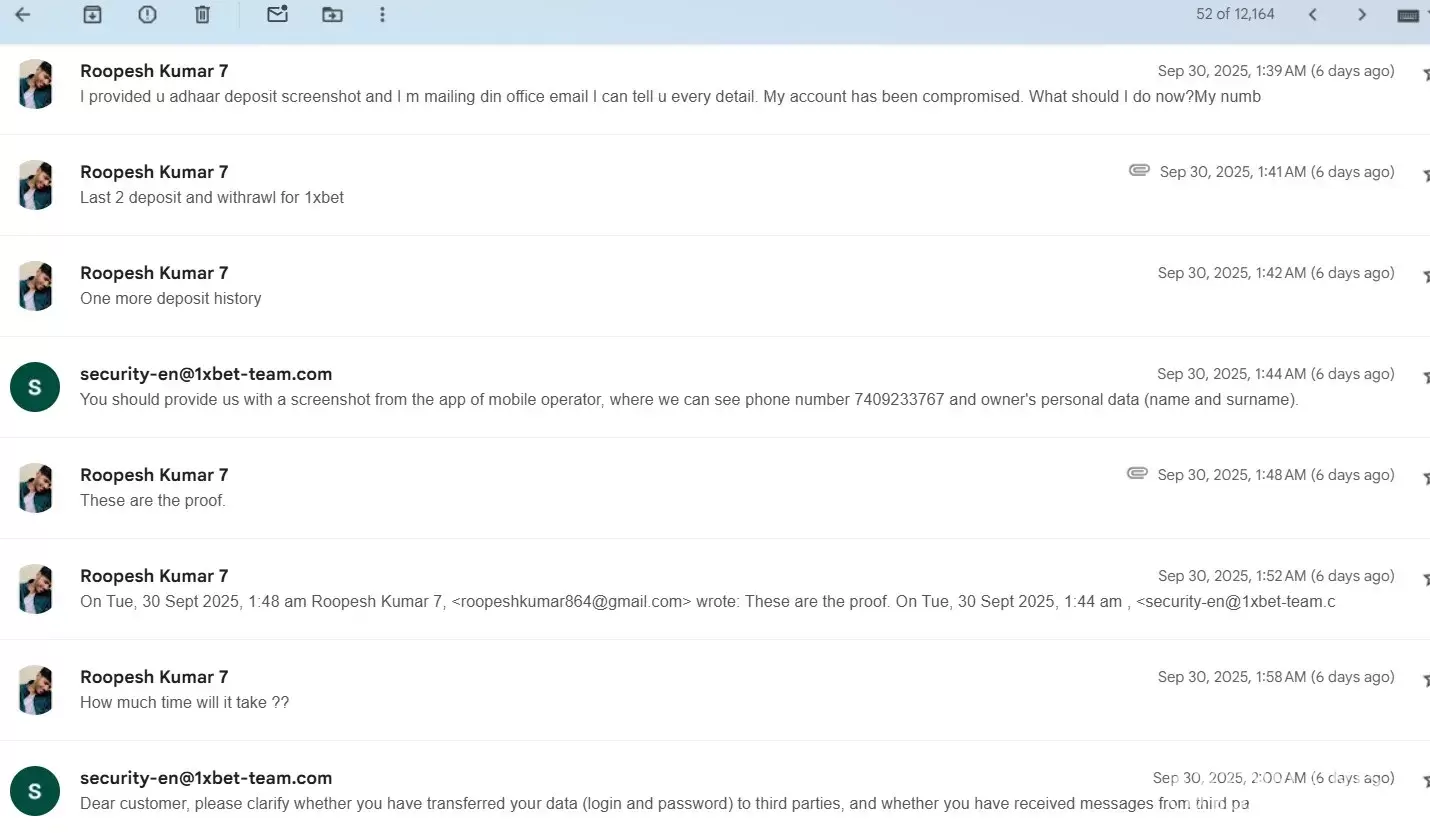
Task: Click the green S avatar at bottom message
Action: (35, 791)
